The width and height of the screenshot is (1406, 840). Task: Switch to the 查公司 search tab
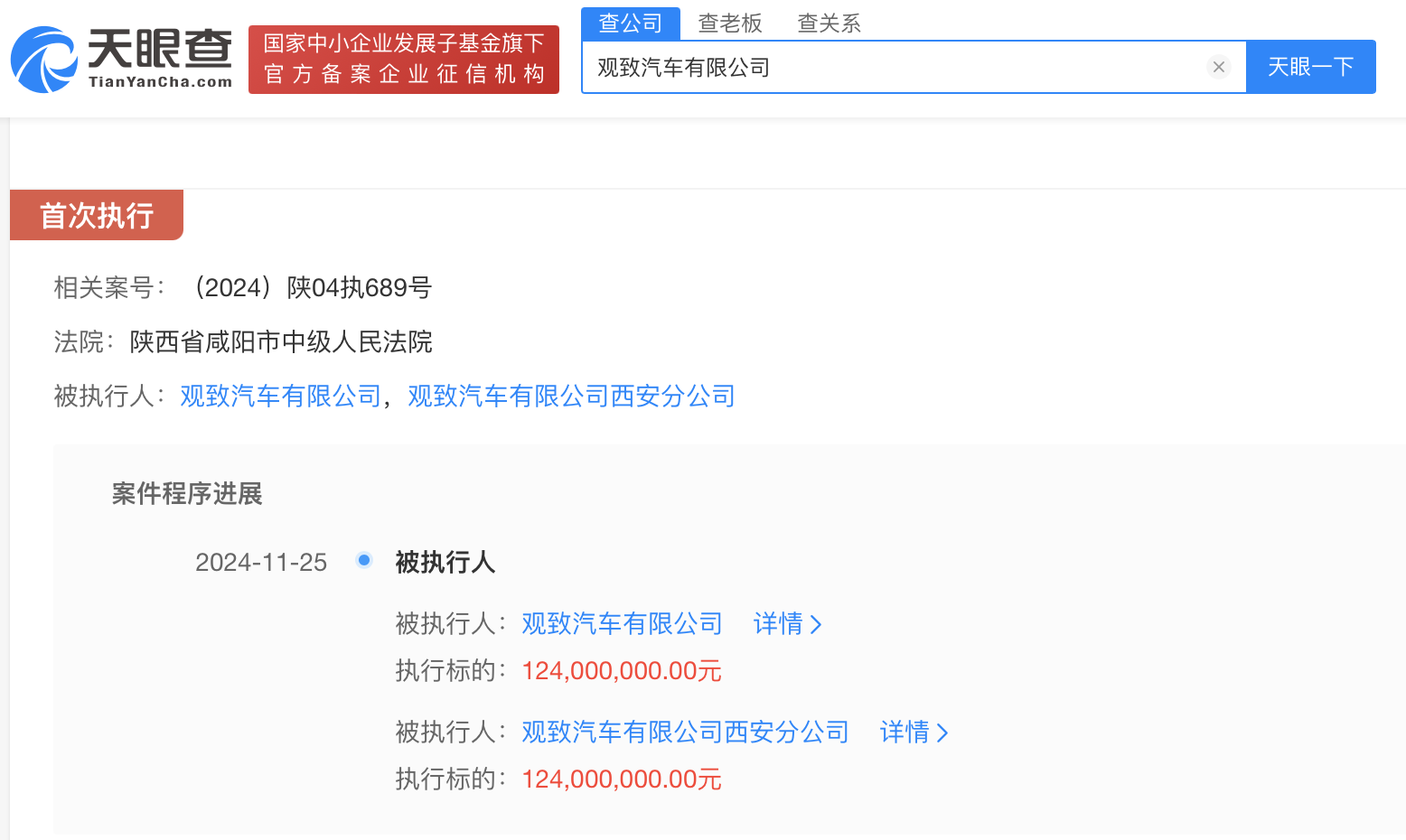click(630, 23)
